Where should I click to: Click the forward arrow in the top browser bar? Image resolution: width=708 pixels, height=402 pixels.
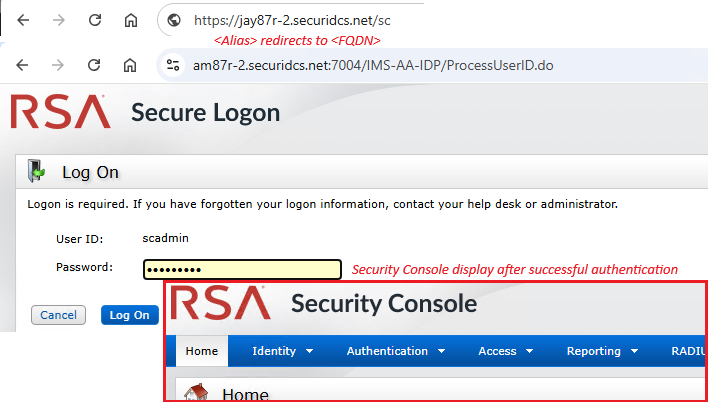point(59,19)
